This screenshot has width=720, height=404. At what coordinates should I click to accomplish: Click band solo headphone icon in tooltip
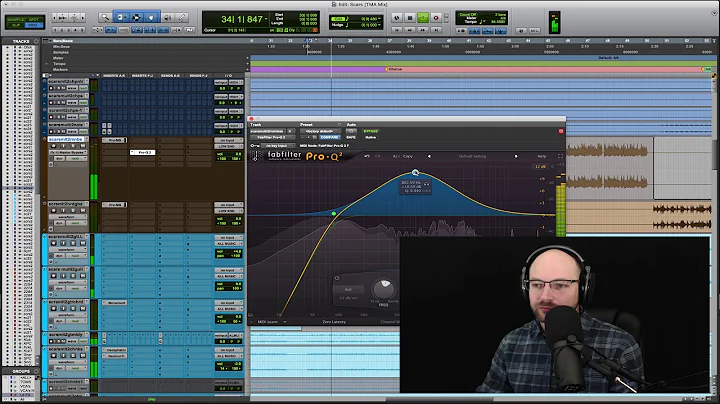(x=427, y=184)
